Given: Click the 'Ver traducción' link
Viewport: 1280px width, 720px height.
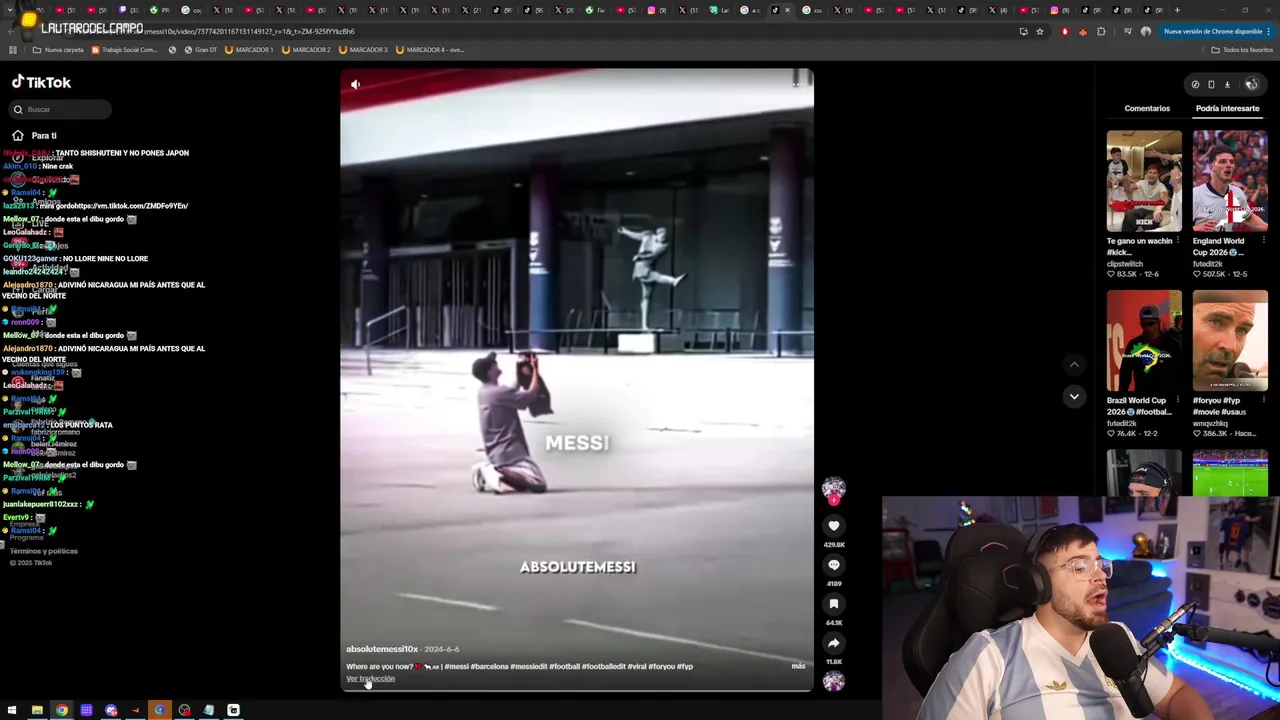Looking at the screenshot, I should tap(370, 679).
